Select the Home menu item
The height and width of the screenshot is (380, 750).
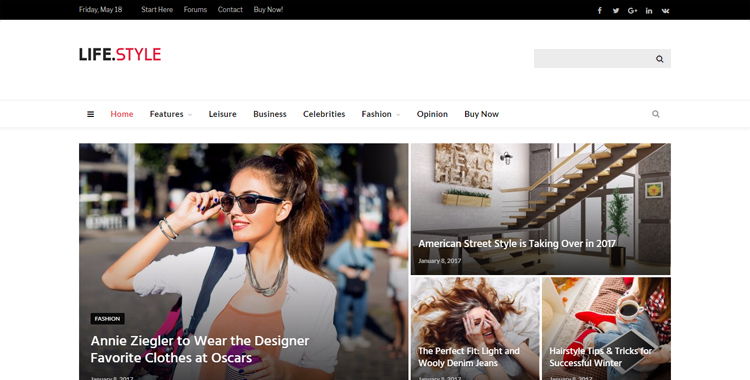(122, 114)
